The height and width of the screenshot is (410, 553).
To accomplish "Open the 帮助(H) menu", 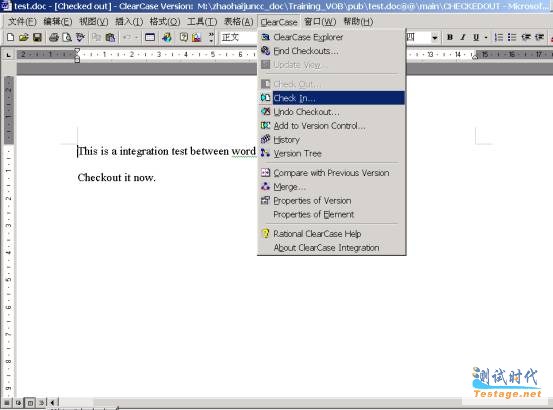I will click(358, 22).
